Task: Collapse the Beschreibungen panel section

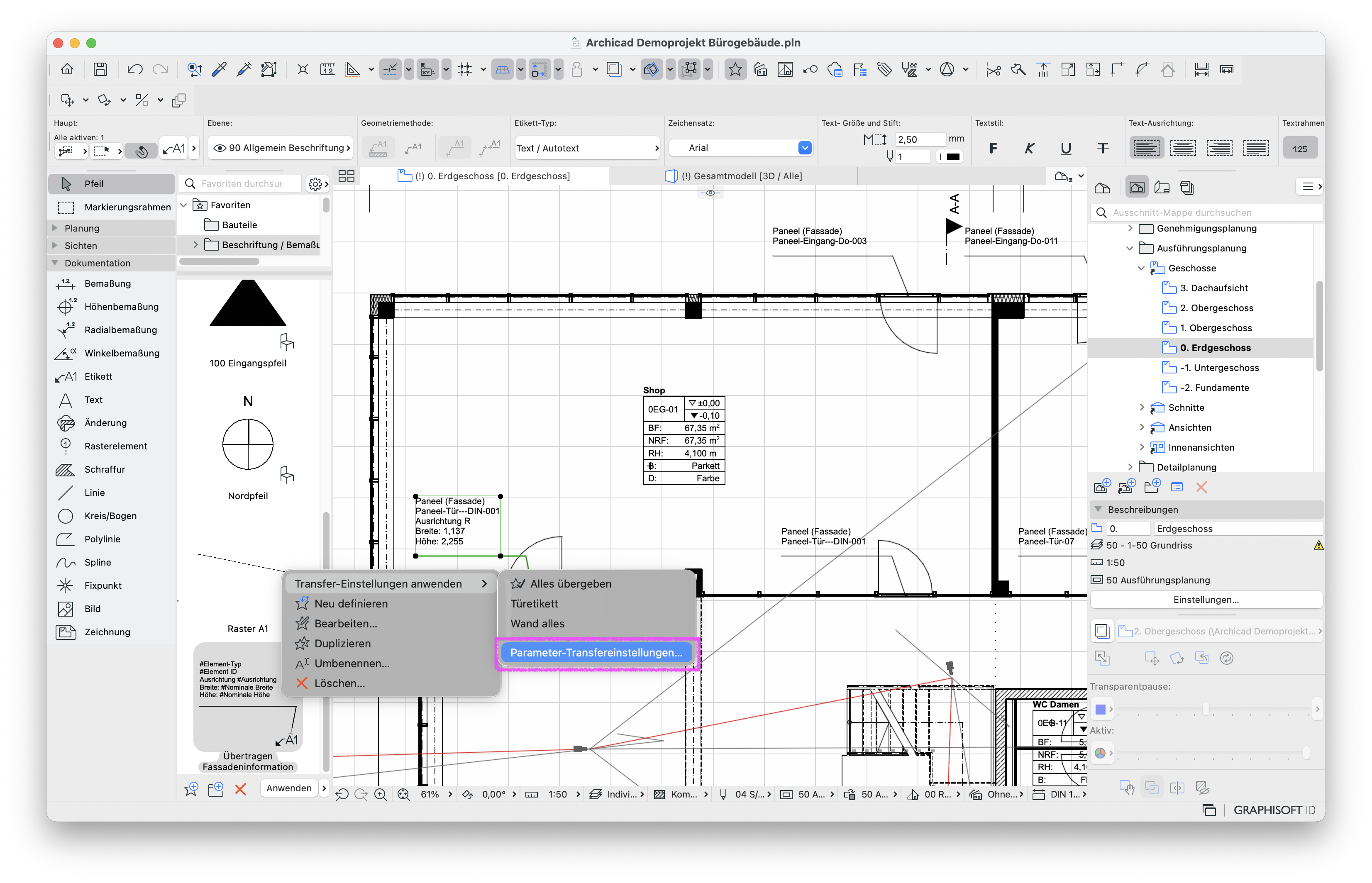Action: [1098, 509]
